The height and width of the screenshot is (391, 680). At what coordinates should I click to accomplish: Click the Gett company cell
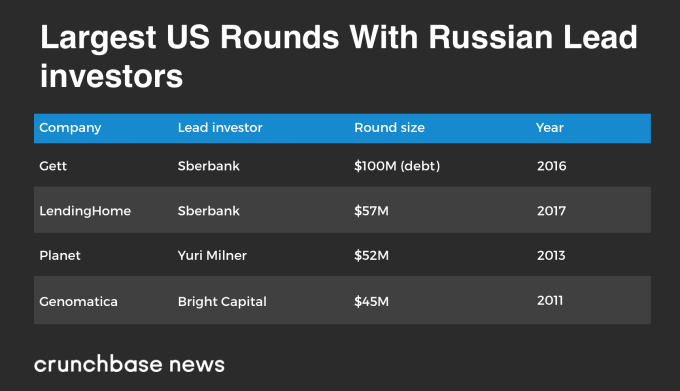click(x=53, y=166)
